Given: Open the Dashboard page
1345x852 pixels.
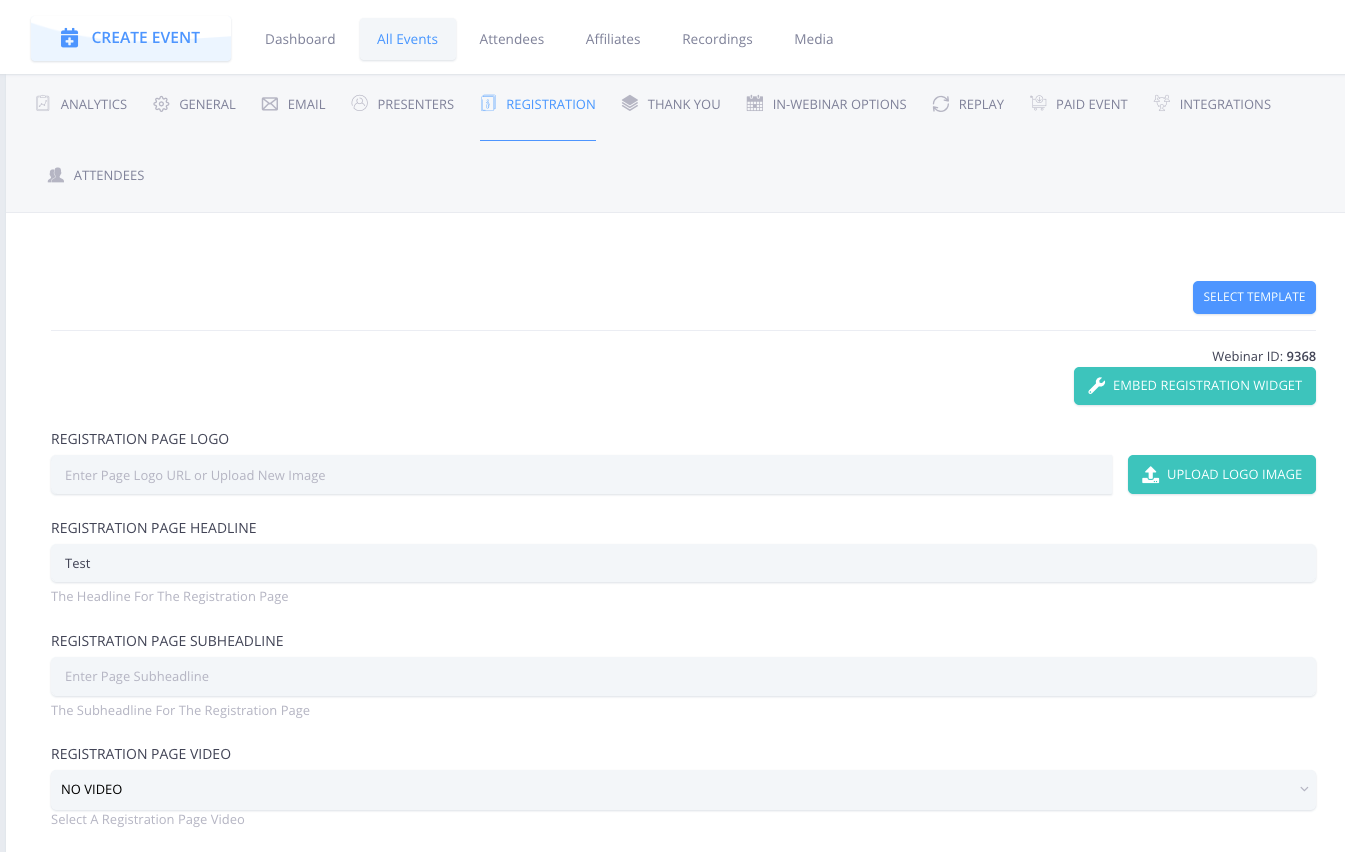Looking at the screenshot, I should point(300,39).
